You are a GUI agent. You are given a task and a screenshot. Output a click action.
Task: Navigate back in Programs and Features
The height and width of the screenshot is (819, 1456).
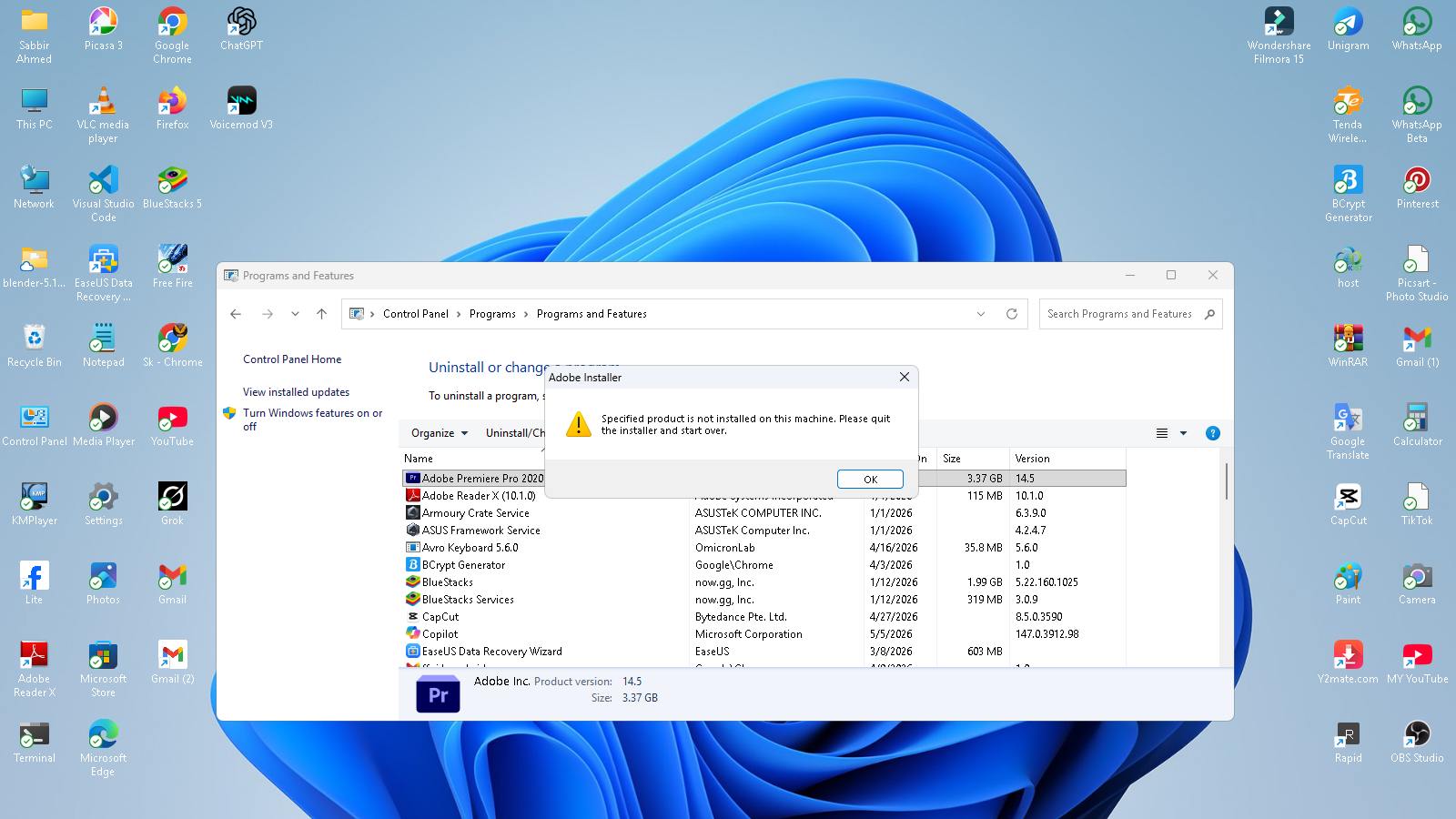236,314
